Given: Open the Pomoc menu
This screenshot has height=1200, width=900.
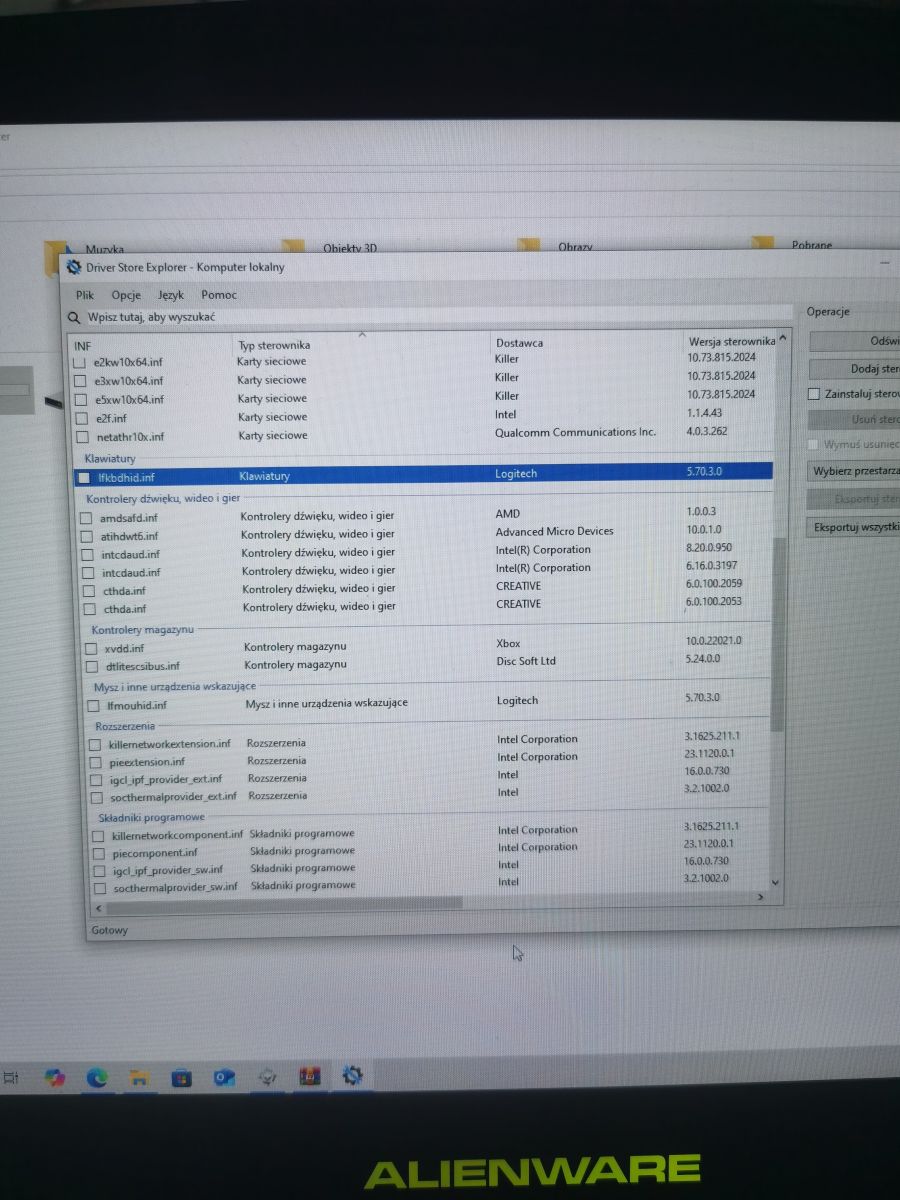Looking at the screenshot, I should click(219, 295).
